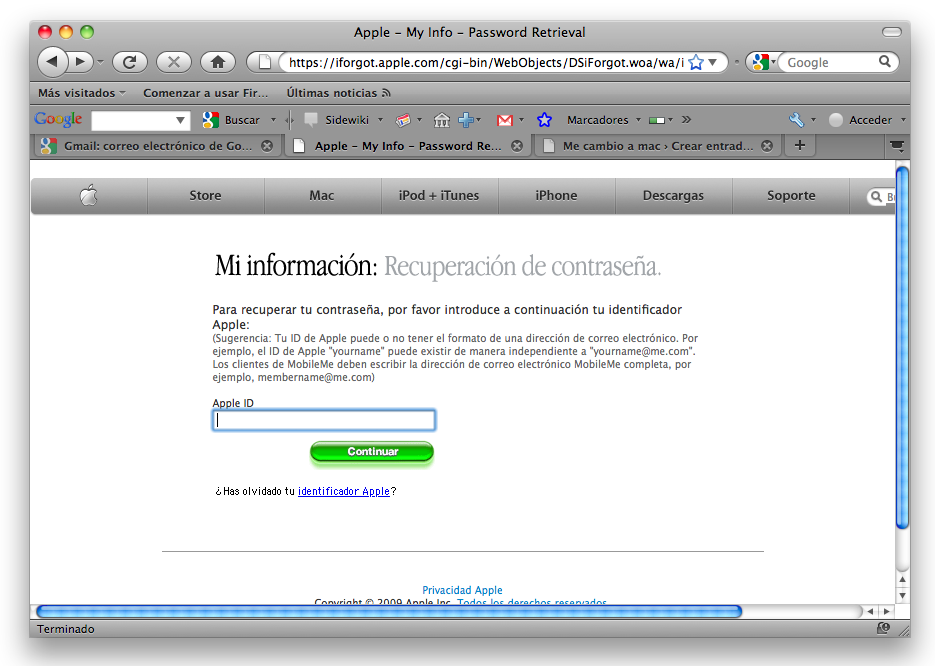Image resolution: width=935 pixels, height=666 pixels.
Task: Click the RSS feed icon next to Últimas noticias
Action: (x=386, y=93)
